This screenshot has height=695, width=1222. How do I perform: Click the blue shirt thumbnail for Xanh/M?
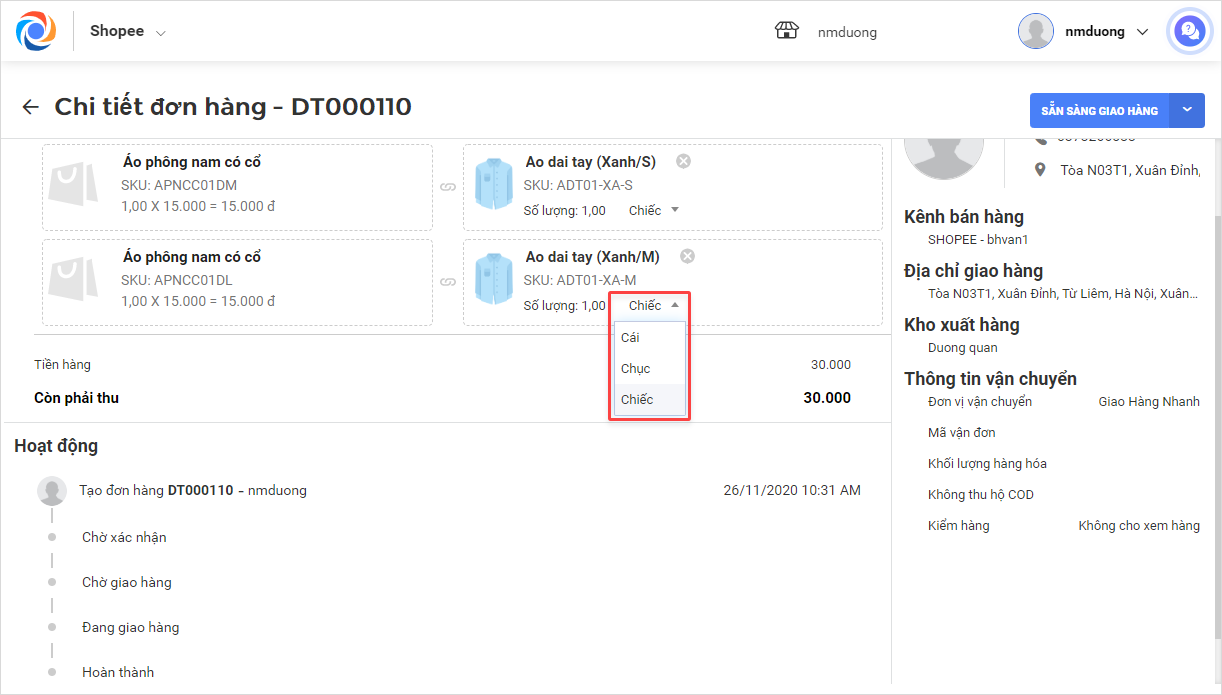pos(494,281)
